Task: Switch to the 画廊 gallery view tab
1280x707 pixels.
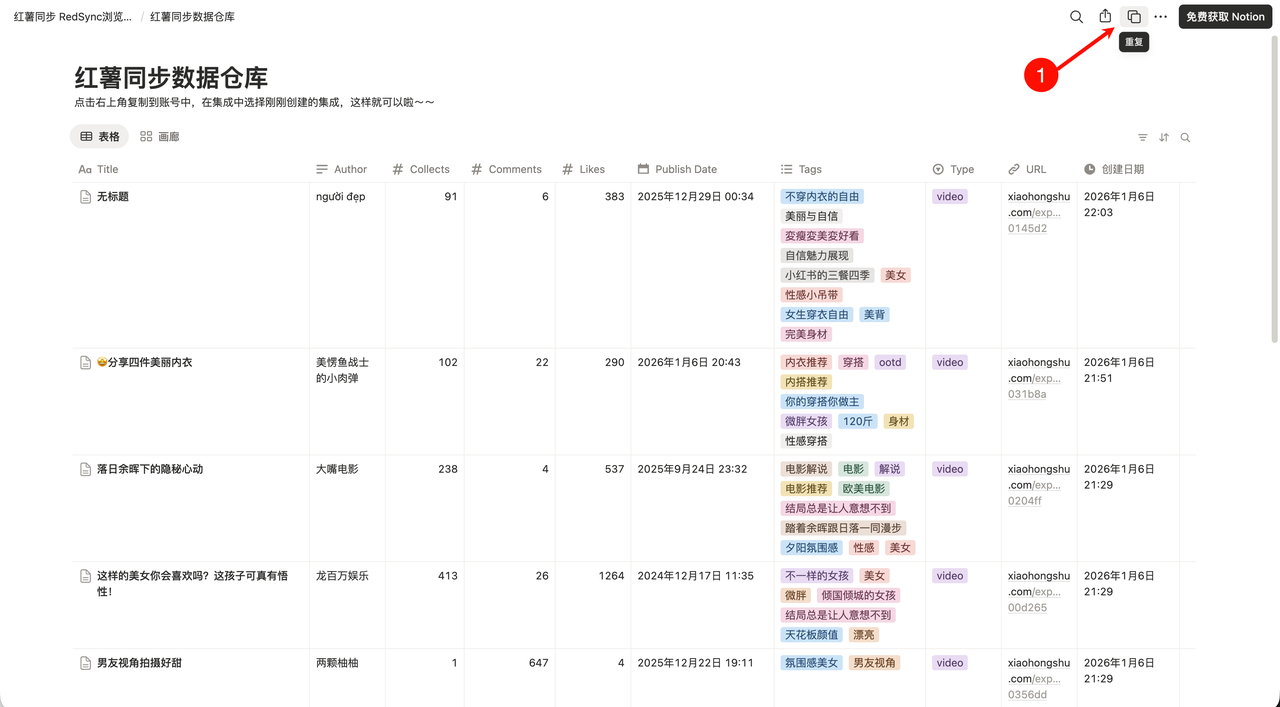Action: click(x=159, y=137)
